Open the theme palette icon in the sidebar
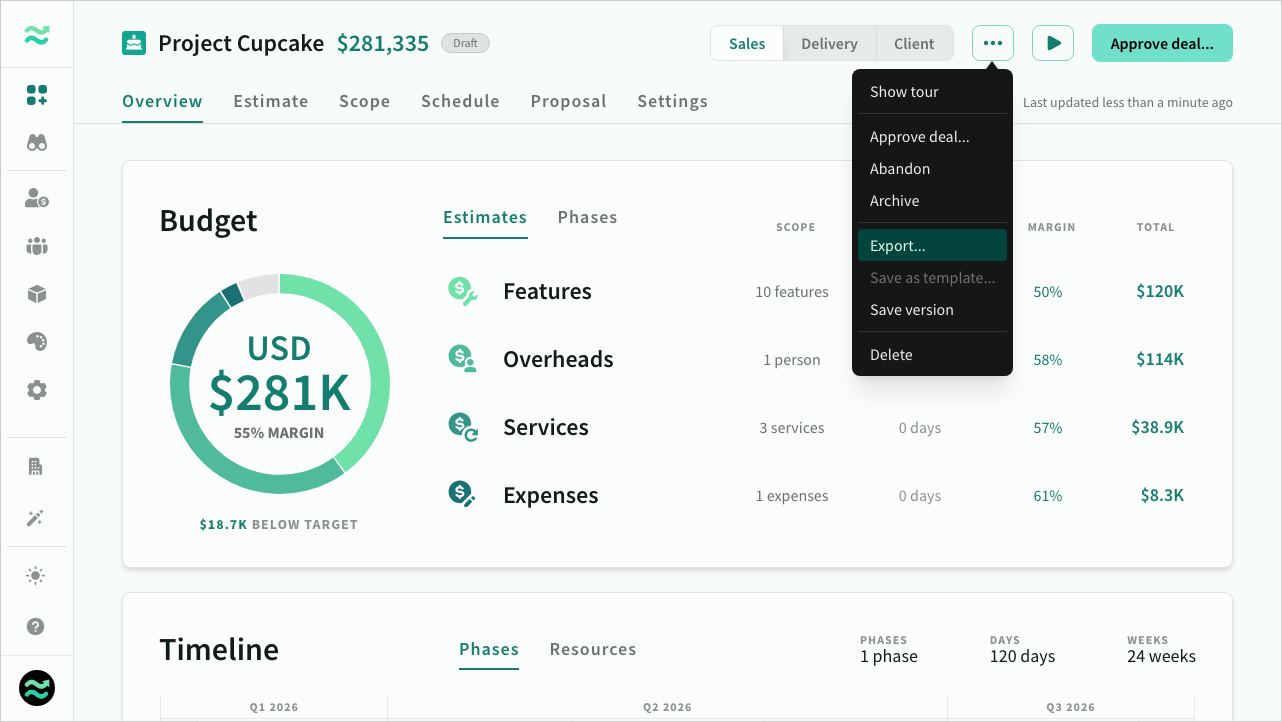Viewport: 1282px width, 722px height. point(36,341)
